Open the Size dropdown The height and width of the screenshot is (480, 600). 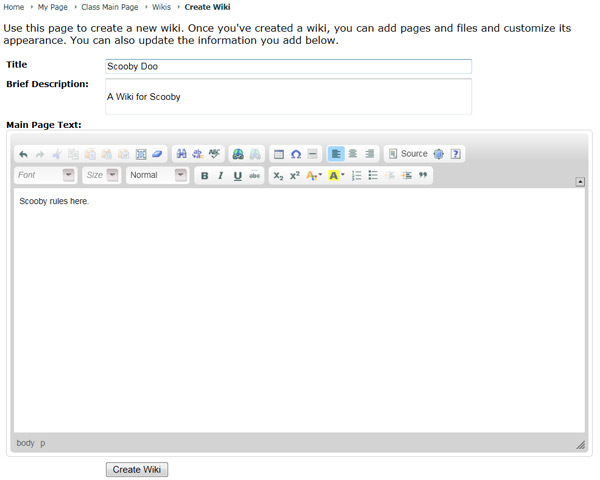101,175
